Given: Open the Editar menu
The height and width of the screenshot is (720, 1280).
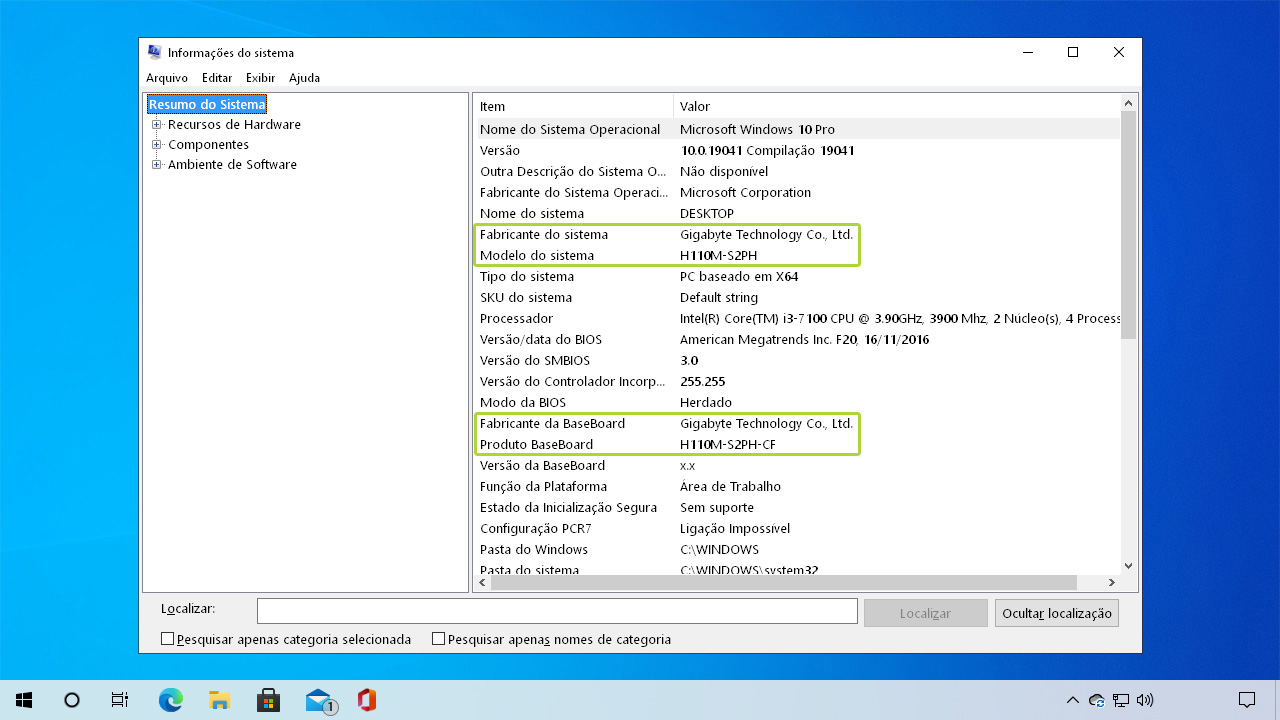Looking at the screenshot, I should tap(217, 78).
